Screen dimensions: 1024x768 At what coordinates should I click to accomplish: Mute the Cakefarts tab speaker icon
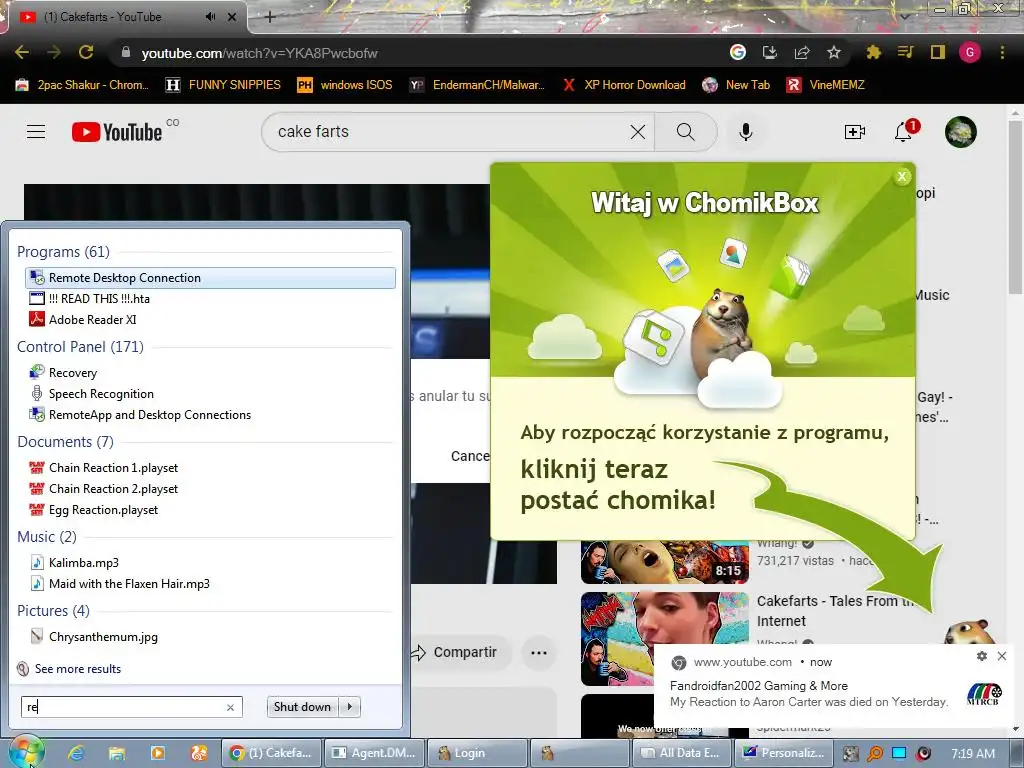pyautogui.click(x=210, y=17)
